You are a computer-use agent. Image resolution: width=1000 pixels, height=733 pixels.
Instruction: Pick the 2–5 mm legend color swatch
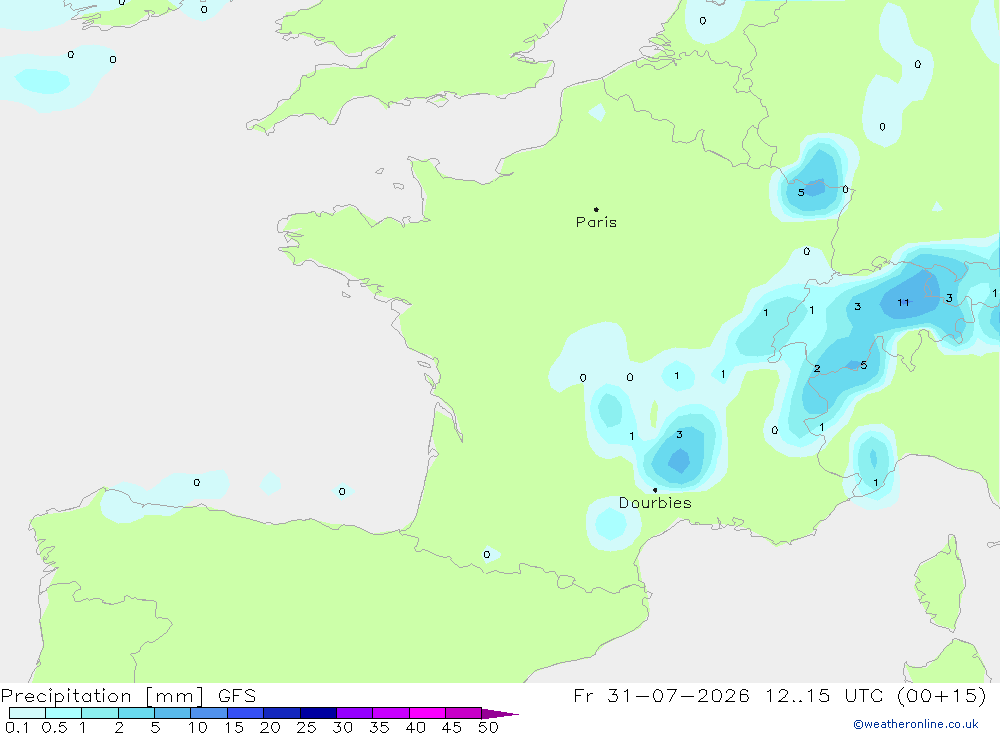pos(136,713)
